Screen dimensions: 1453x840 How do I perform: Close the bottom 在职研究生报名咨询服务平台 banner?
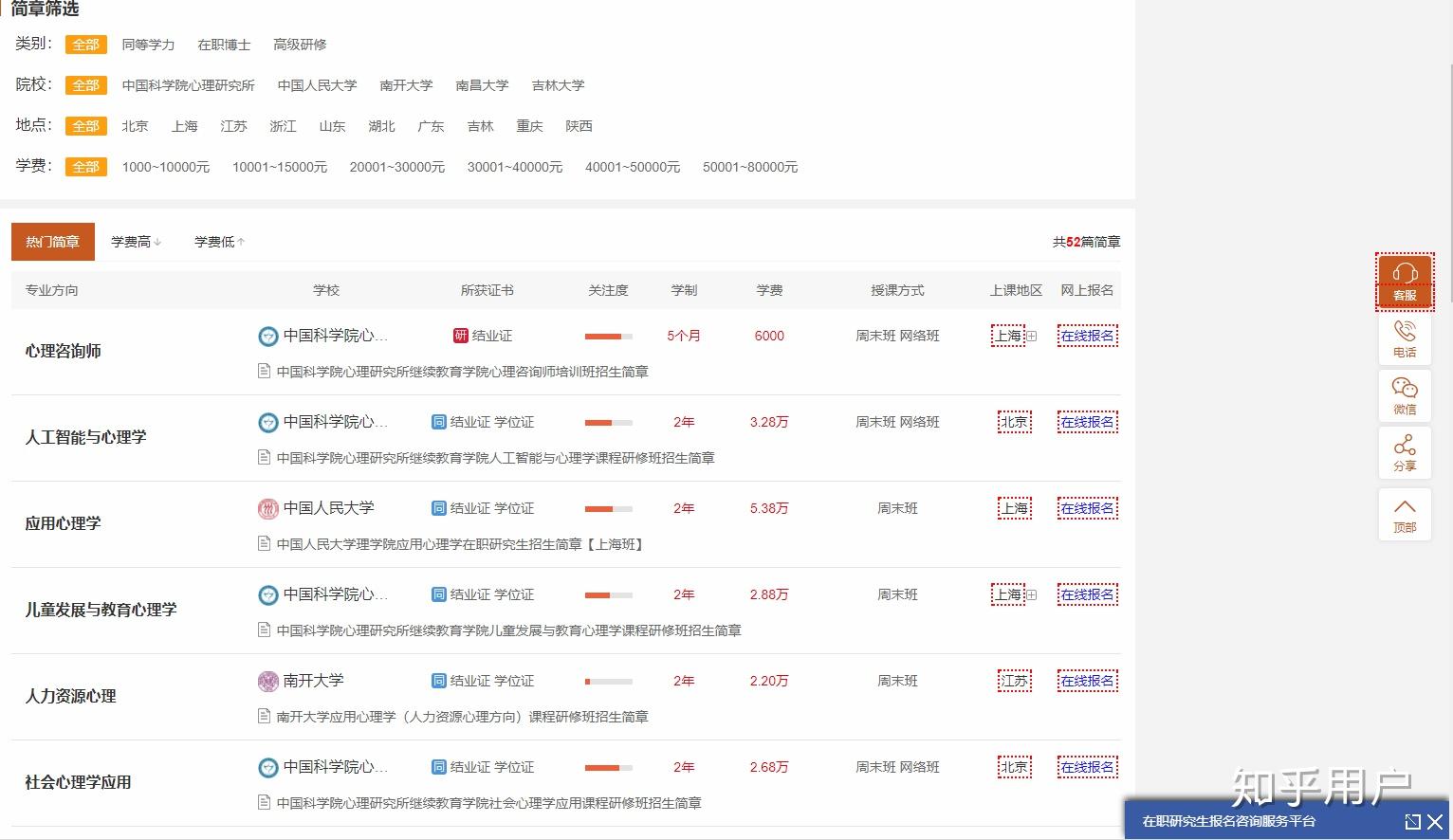click(1433, 822)
